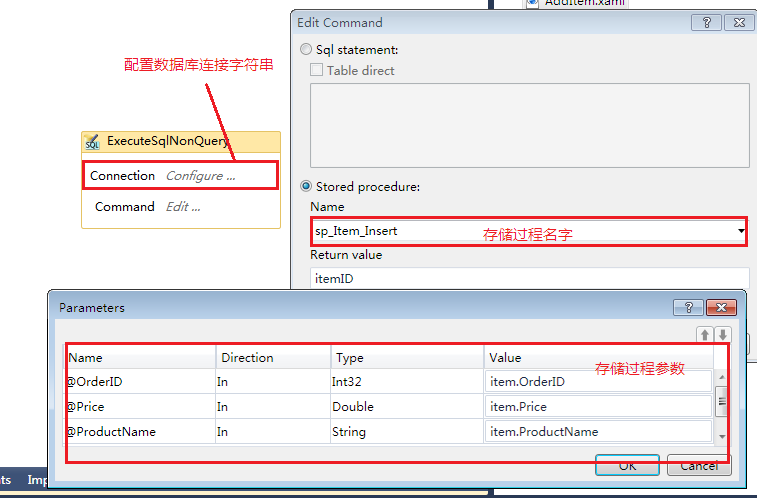Viewport: 757px width, 498px height.
Task: Close the Edit Command dialog
Action: [x=739, y=23]
